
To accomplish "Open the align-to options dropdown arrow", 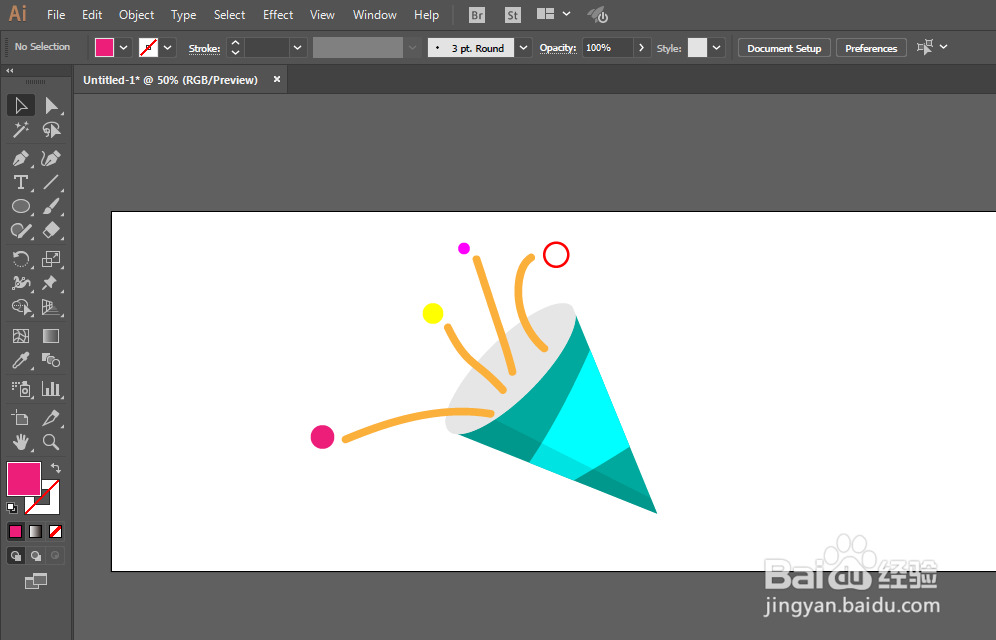I will click(944, 46).
